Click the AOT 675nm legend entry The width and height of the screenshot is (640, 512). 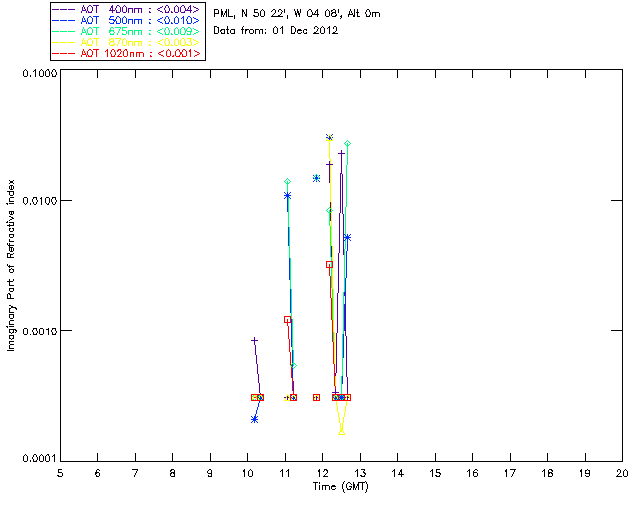(127, 31)
